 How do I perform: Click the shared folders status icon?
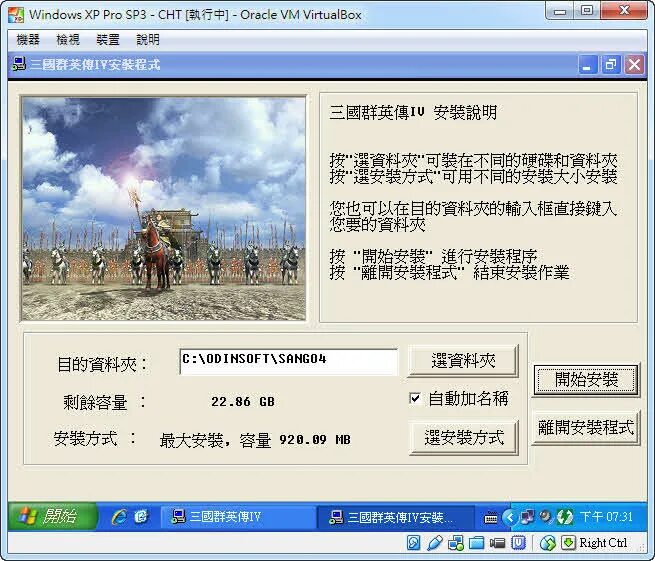click(x=476, y=543)
